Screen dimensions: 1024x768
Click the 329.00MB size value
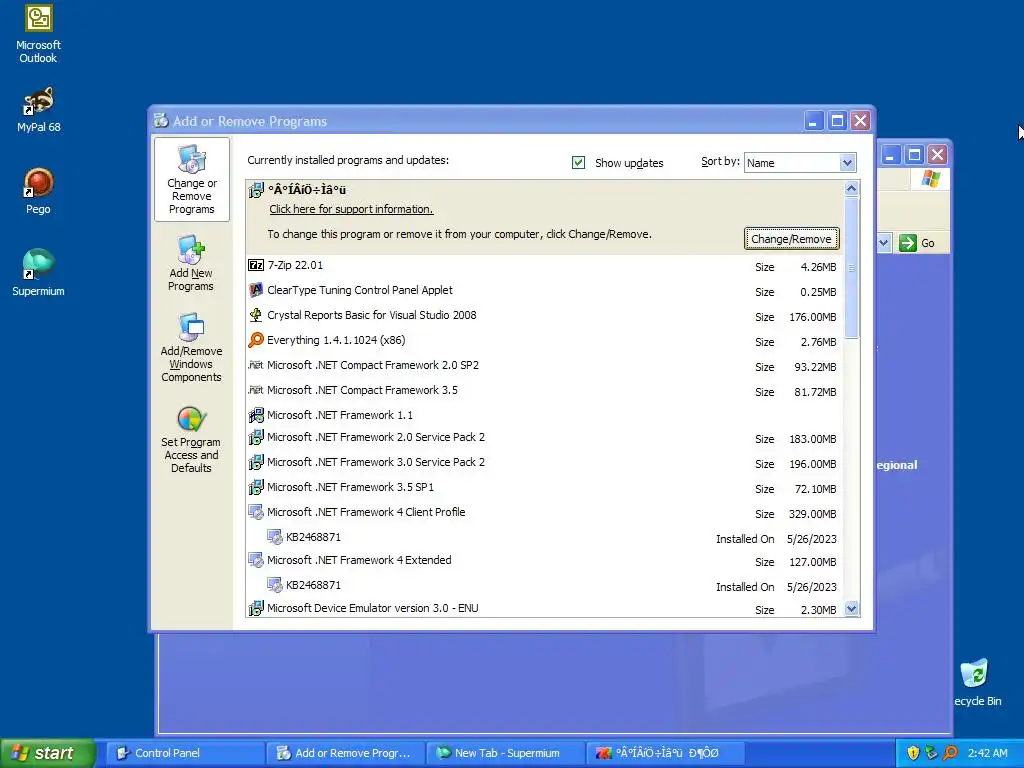pyautogui.click(x=812, y=515)
